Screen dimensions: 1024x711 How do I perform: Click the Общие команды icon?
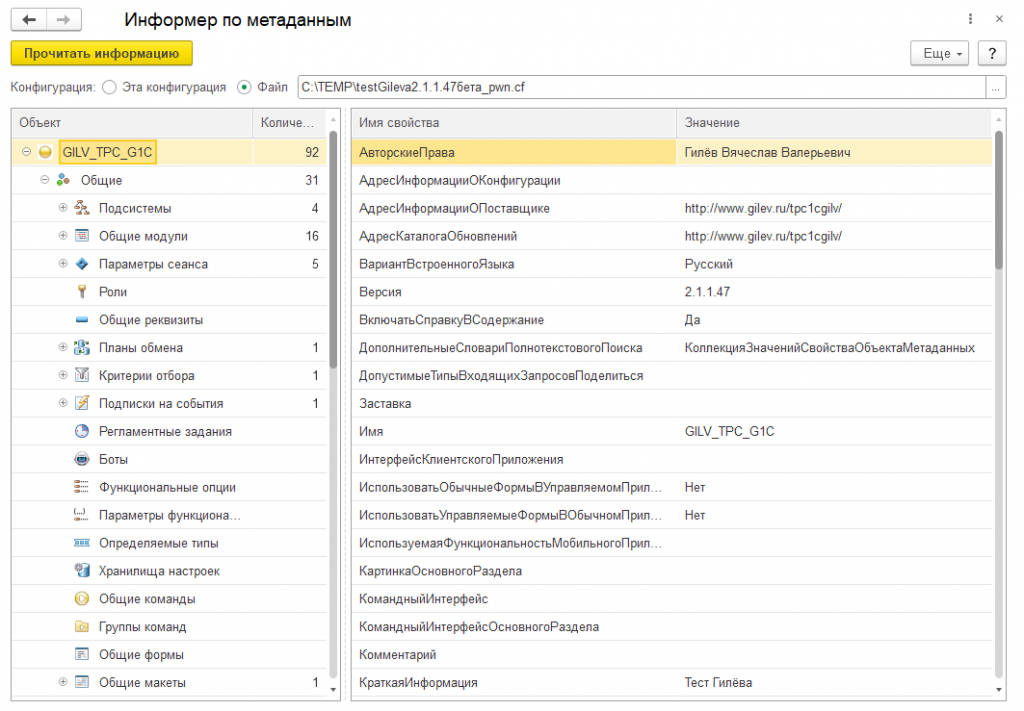coord(82,599)
